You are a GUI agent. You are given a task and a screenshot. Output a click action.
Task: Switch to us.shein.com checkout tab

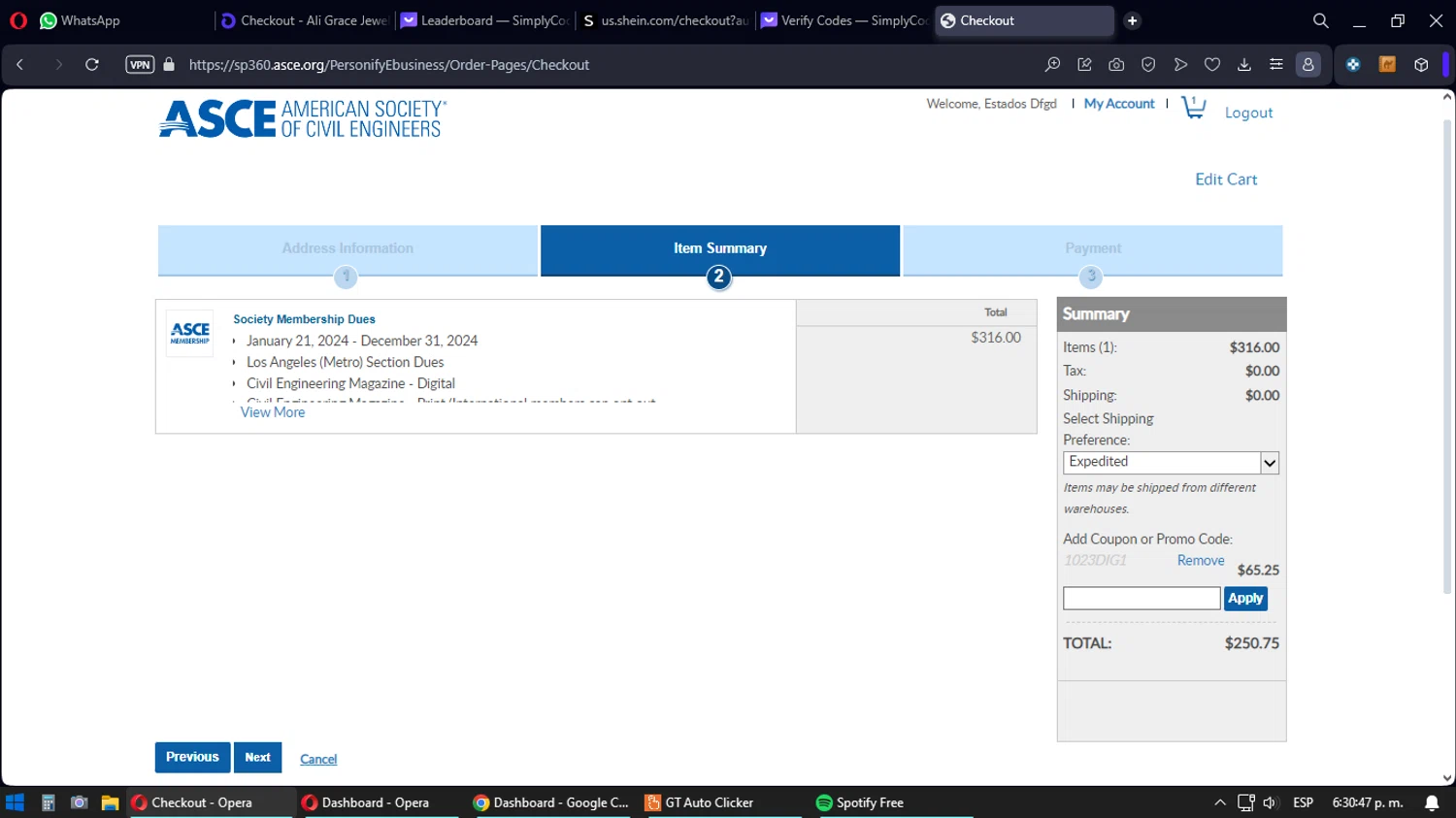tap(665, 20)
